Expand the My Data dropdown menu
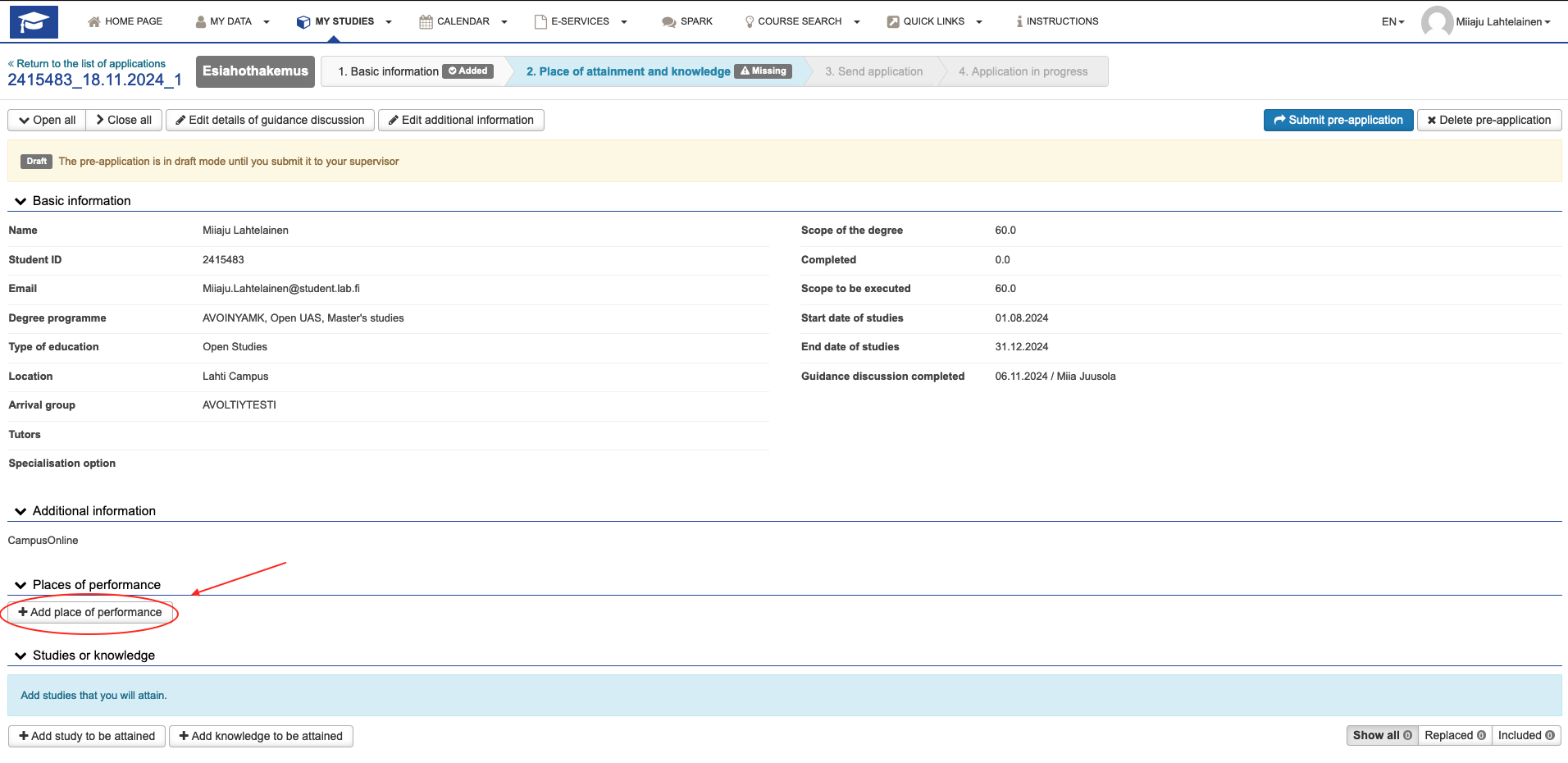 tap(232, 21)
